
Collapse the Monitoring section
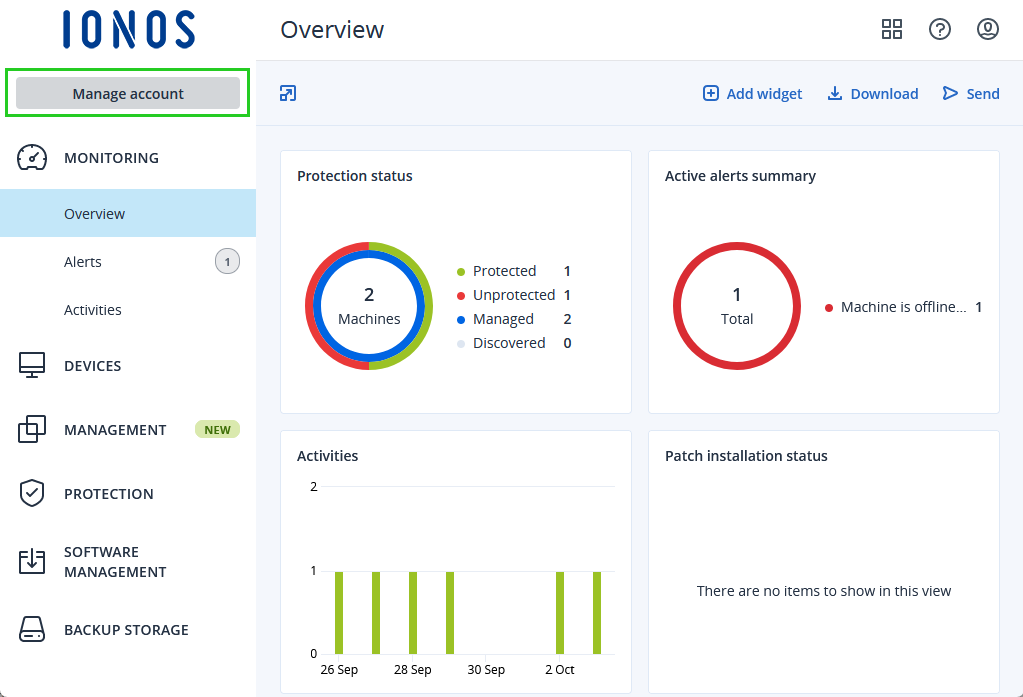111,158
